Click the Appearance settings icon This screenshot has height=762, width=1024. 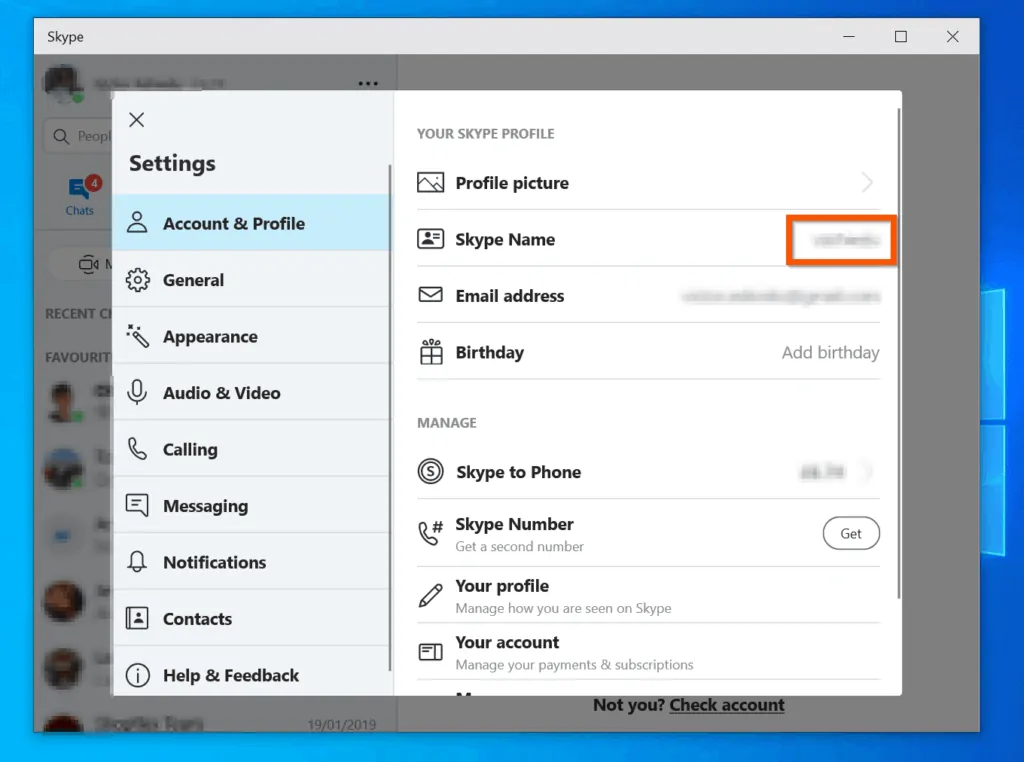click(x=136, y=336)
